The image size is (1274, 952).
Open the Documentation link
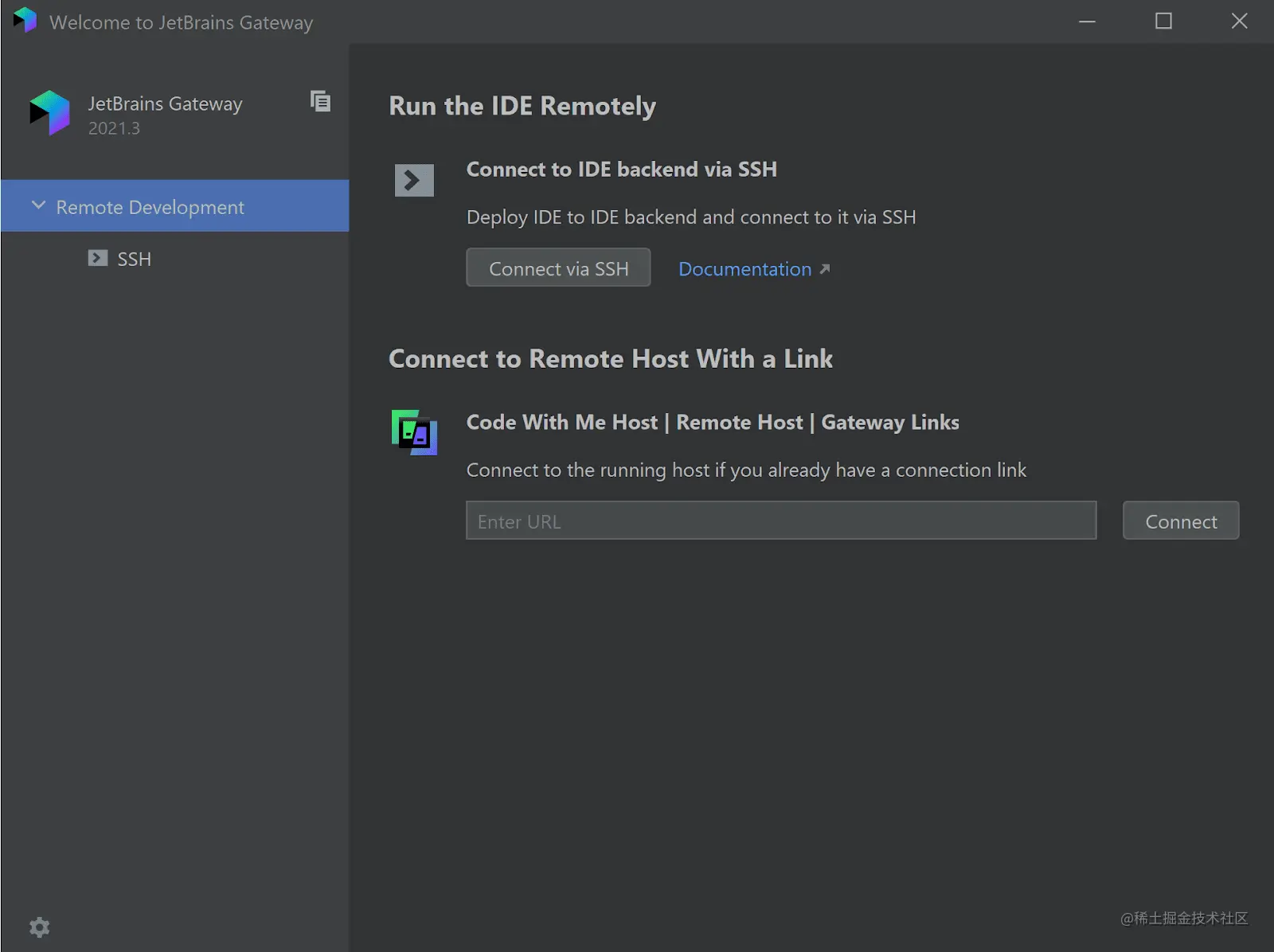pos(744,269)
